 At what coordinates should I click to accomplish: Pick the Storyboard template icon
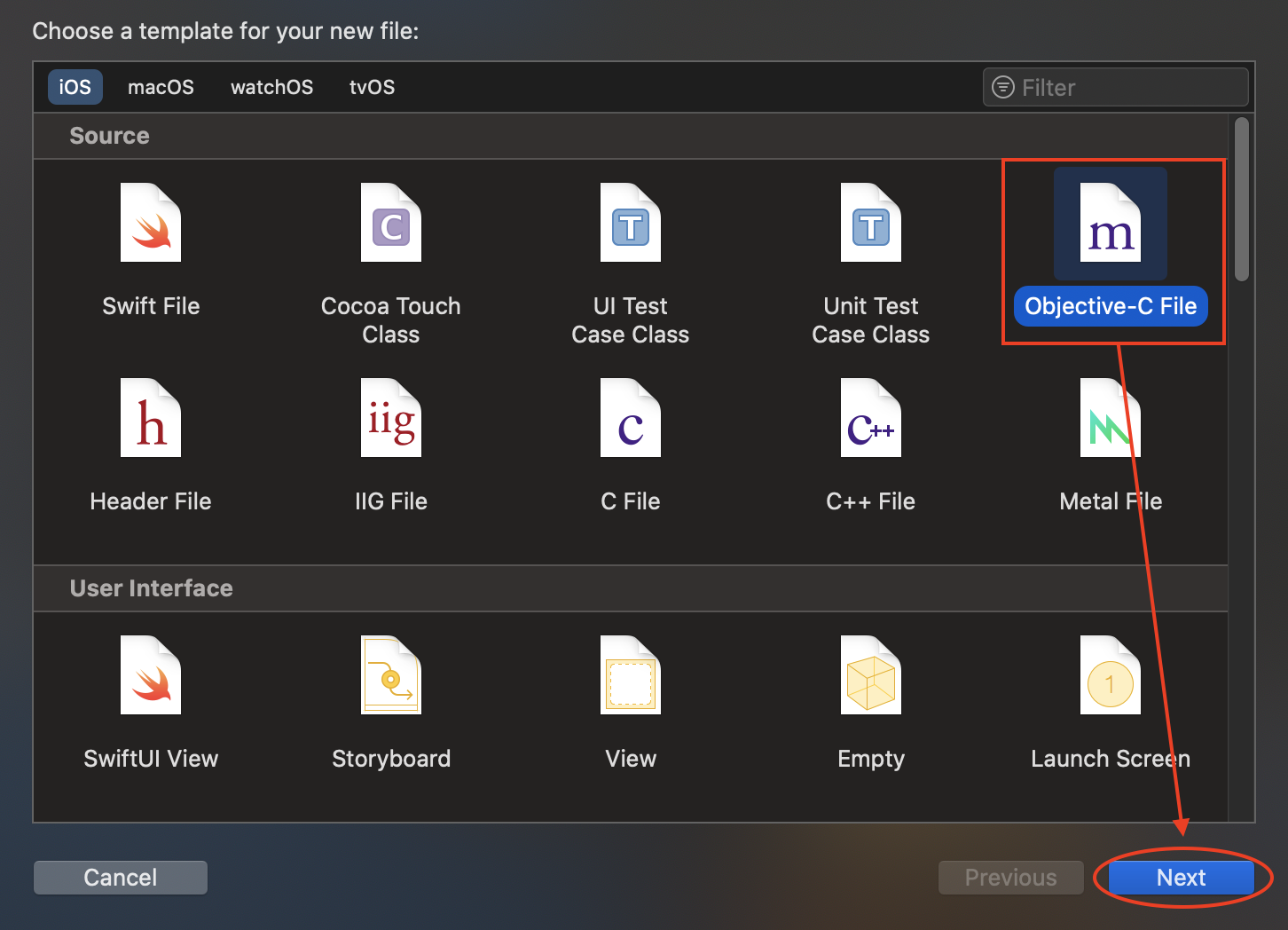[x=391, y=675]
